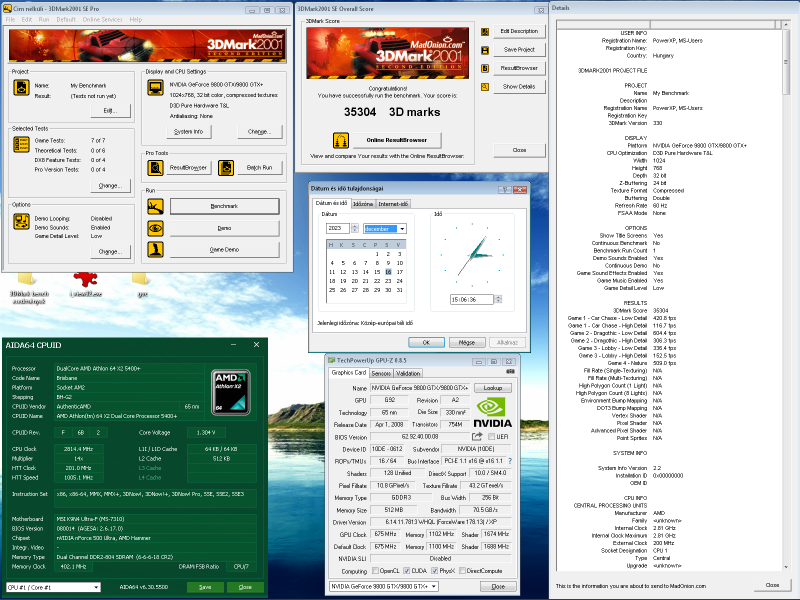
Task: Click the Display and CPU Settings monitor icon
Action: (x=155, y=88)
